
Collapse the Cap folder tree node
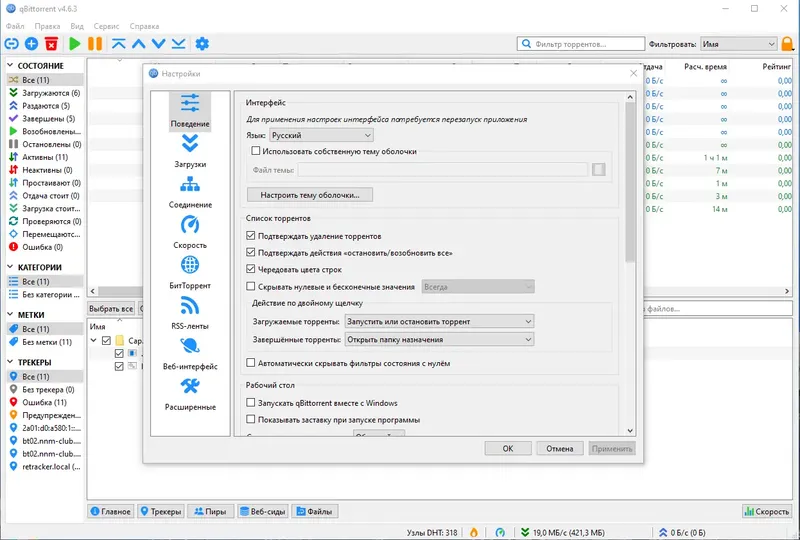coord(94,340)
